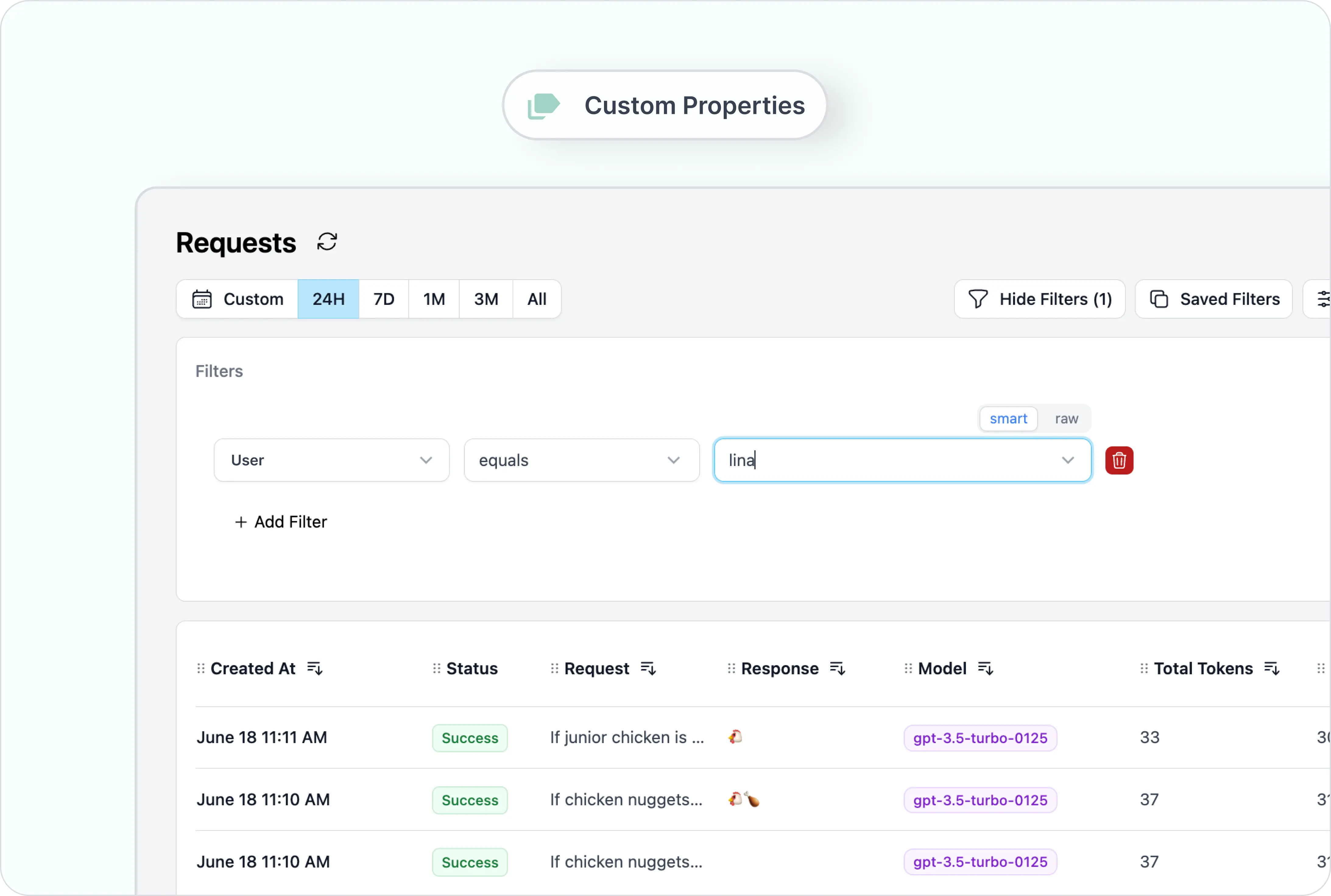Select the Custom time range tab
Viewport: 1331px width, 896px height.
[237, 299]
